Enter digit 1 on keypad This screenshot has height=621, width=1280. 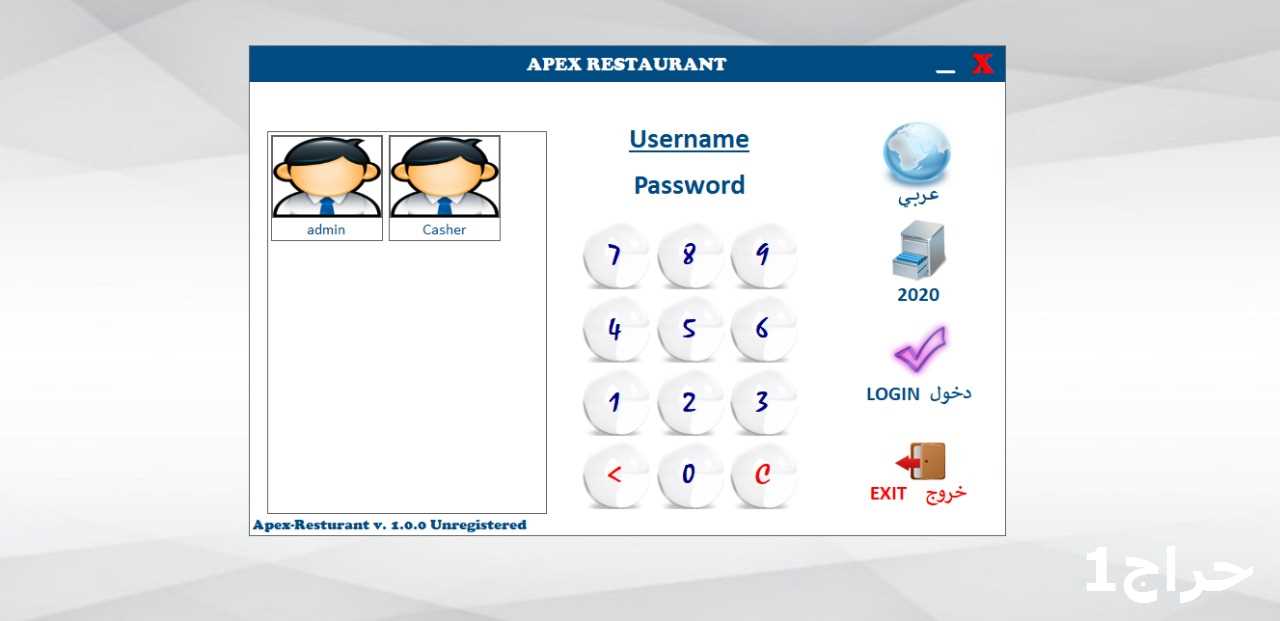pyautogui.click(x=615, y=402)
